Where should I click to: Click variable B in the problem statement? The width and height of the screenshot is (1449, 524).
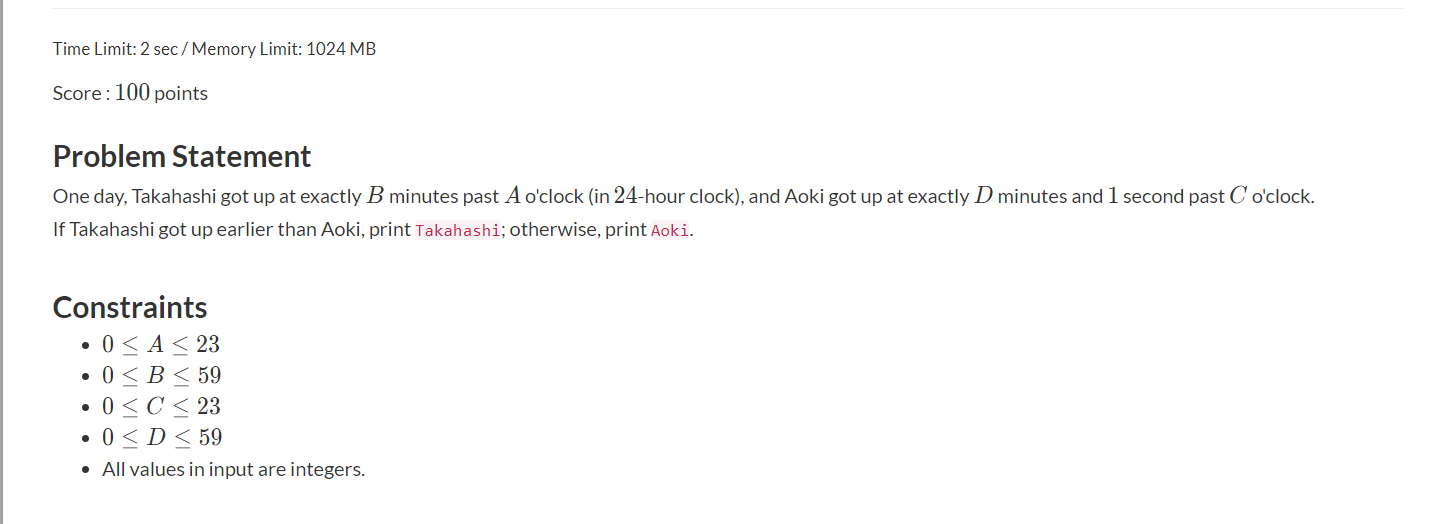coord(376,196)
